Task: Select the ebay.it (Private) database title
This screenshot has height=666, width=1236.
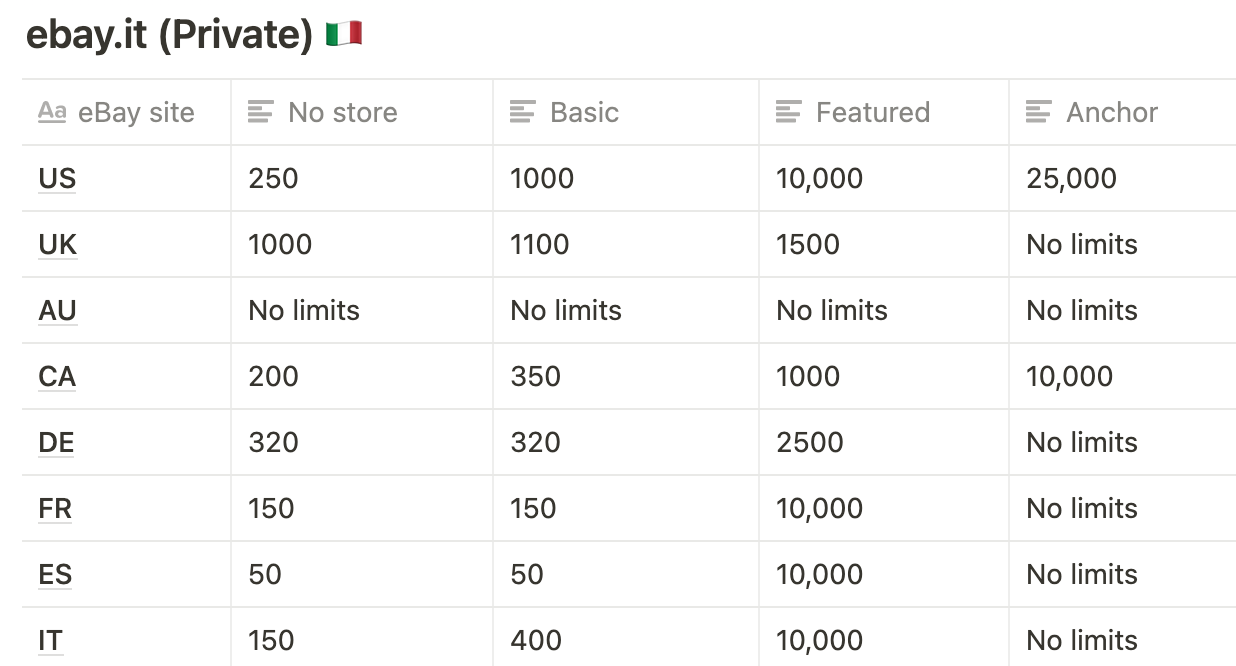Action: [169, 35]
